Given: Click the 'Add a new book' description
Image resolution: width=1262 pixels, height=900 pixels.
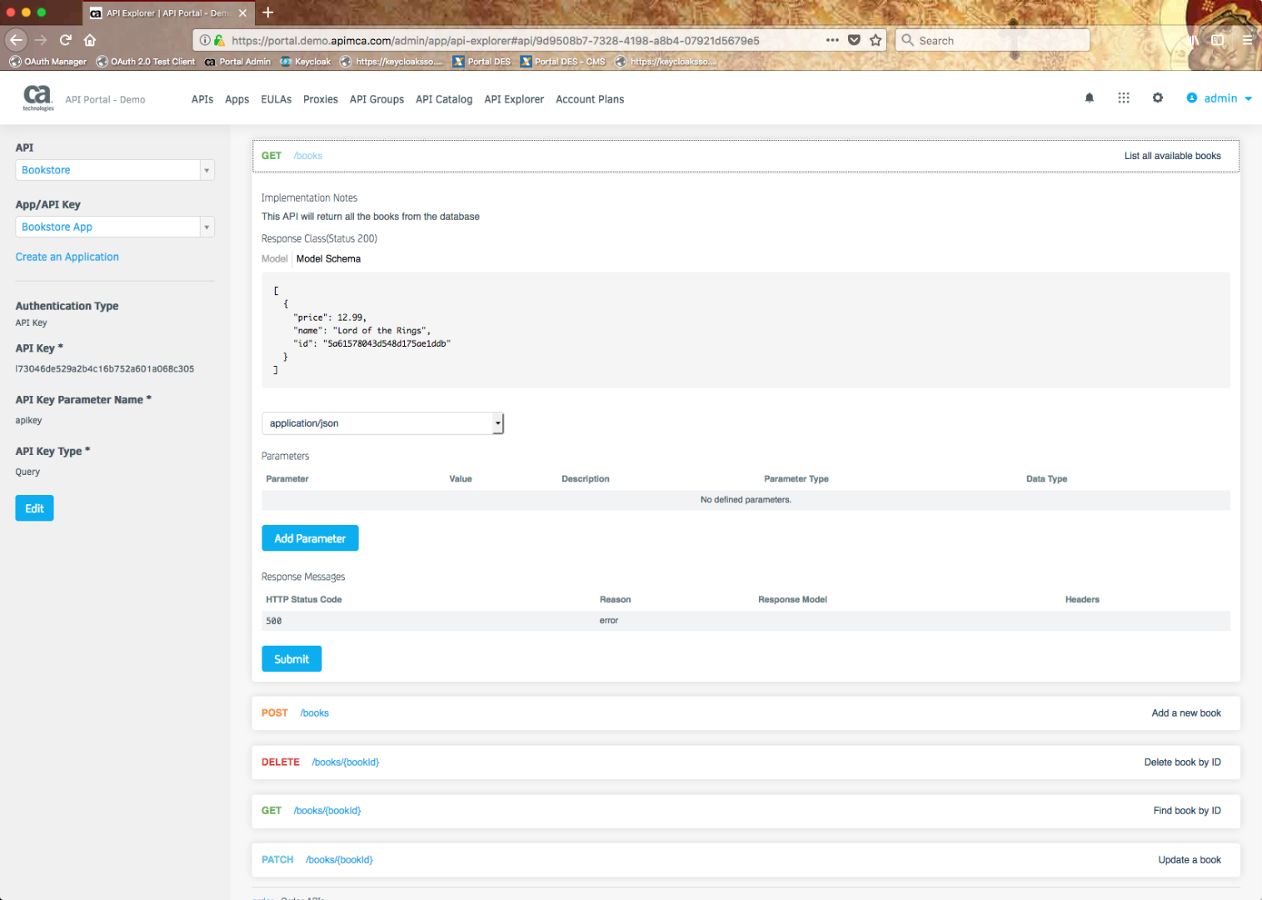Looking at the screenshot, I should (x=1186, y=713).
